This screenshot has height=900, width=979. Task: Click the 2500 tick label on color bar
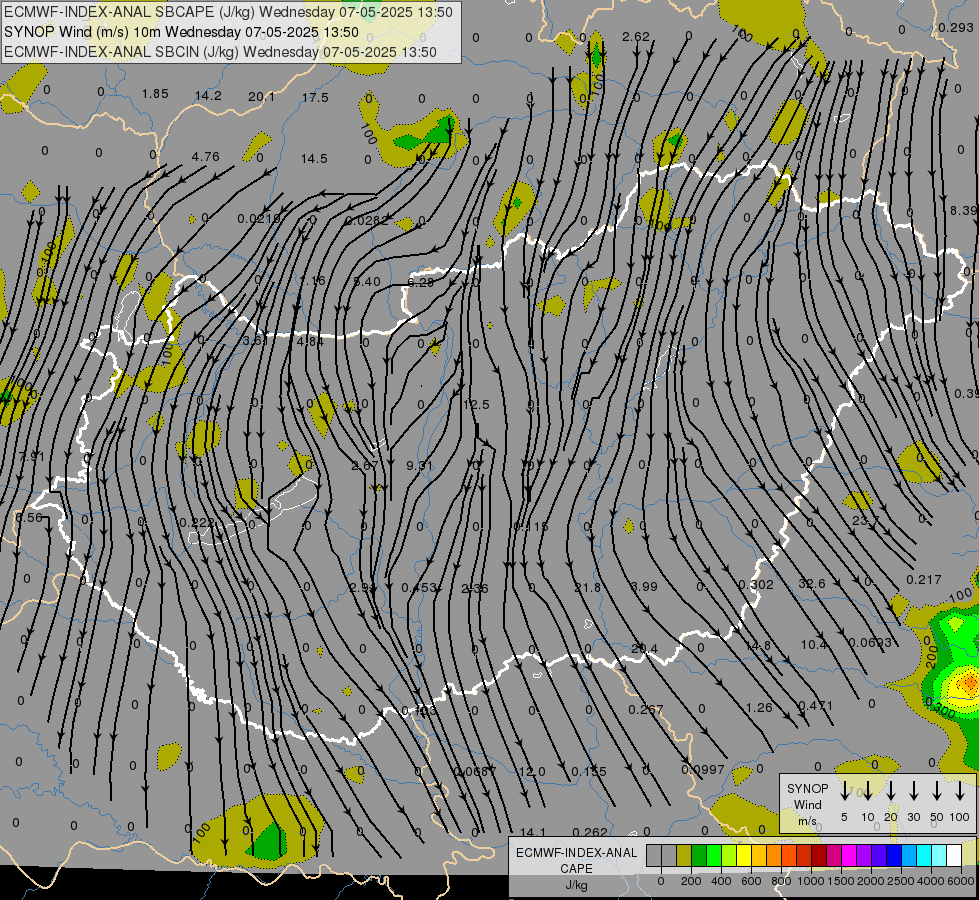pos(901,881)
